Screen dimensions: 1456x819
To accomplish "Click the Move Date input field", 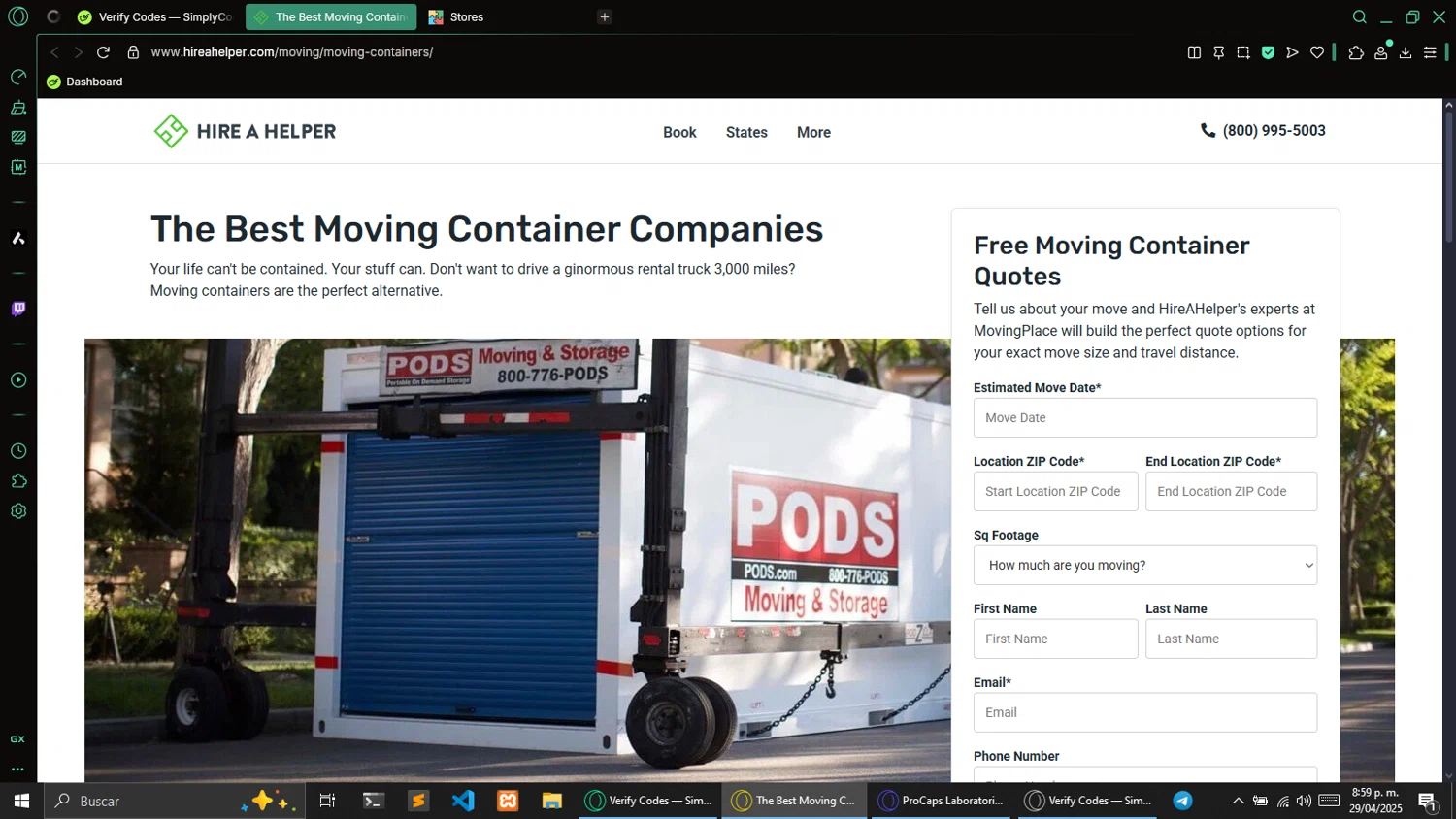I will [x=1145, y=417].
